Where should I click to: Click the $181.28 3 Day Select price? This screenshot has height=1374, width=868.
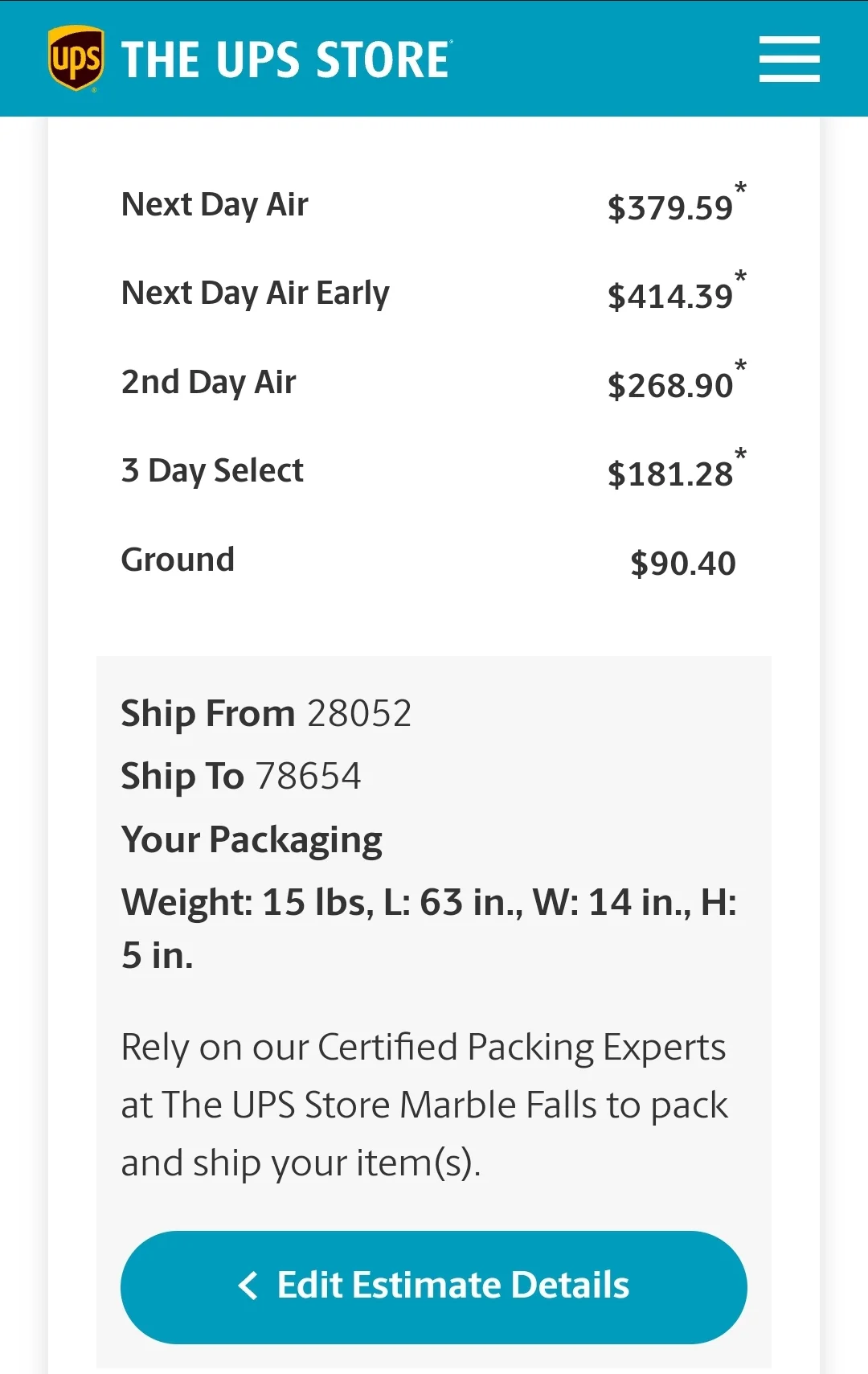click(x=670, y=474)
